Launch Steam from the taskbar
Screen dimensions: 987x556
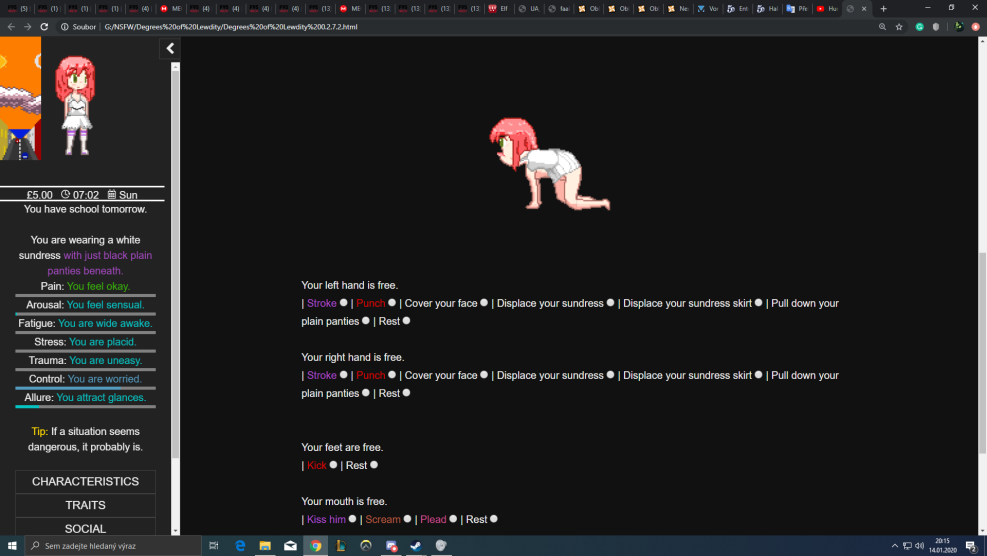pos(415,546)
